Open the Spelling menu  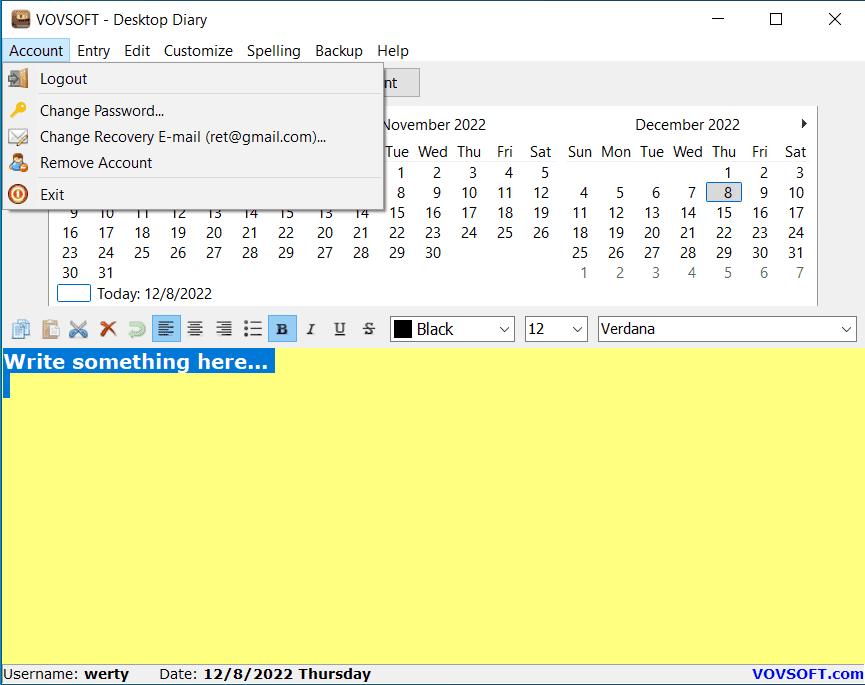[x=274, y=51]
